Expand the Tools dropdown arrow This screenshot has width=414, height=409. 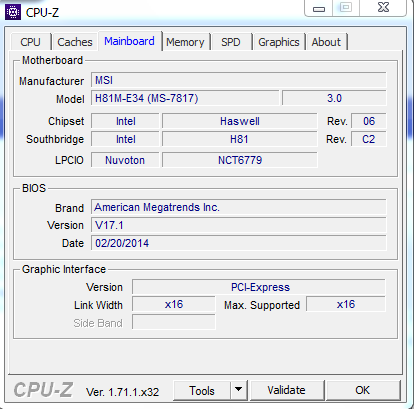[239, 390]
